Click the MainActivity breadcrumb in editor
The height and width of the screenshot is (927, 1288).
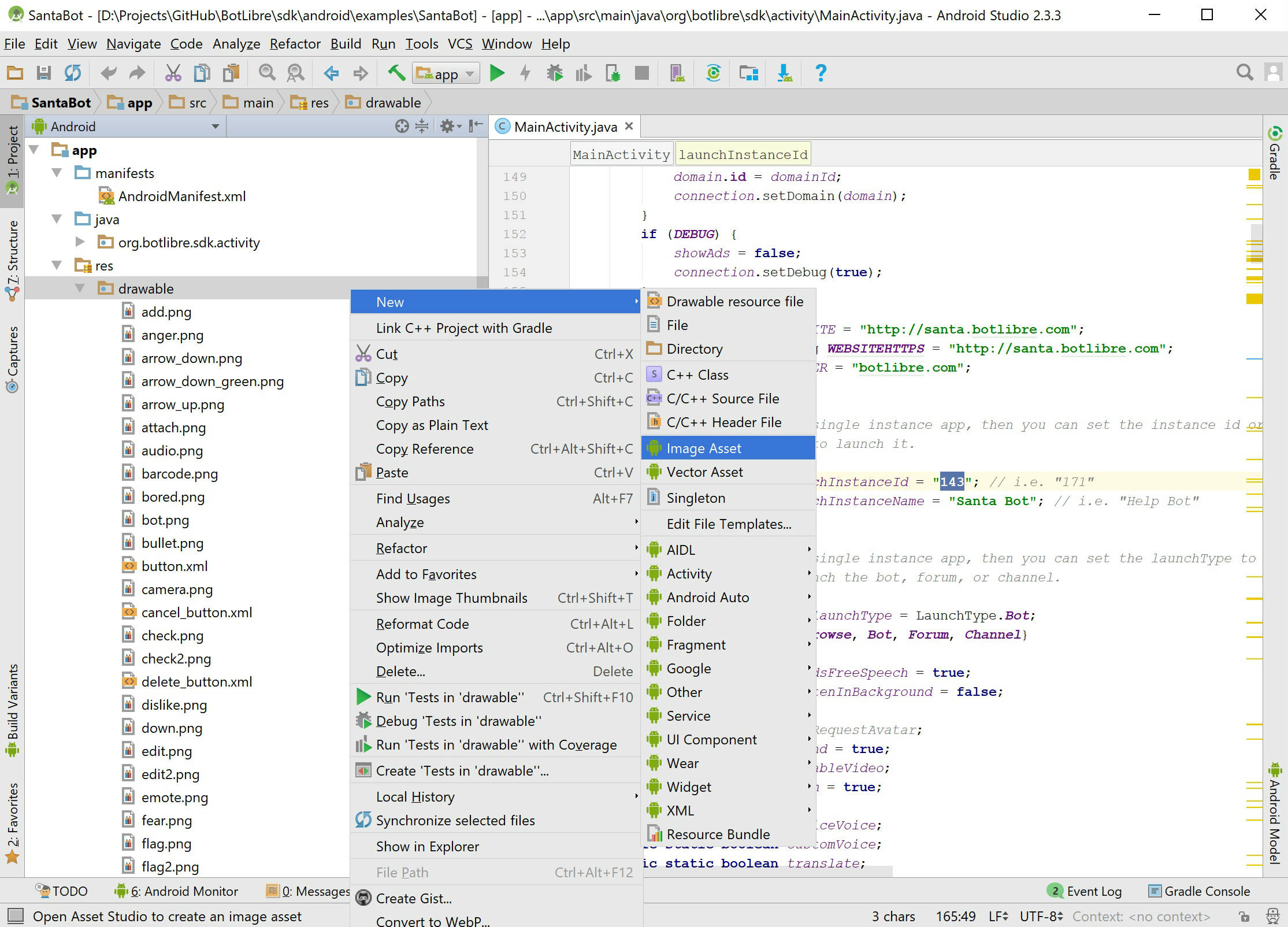pos(621,154)
